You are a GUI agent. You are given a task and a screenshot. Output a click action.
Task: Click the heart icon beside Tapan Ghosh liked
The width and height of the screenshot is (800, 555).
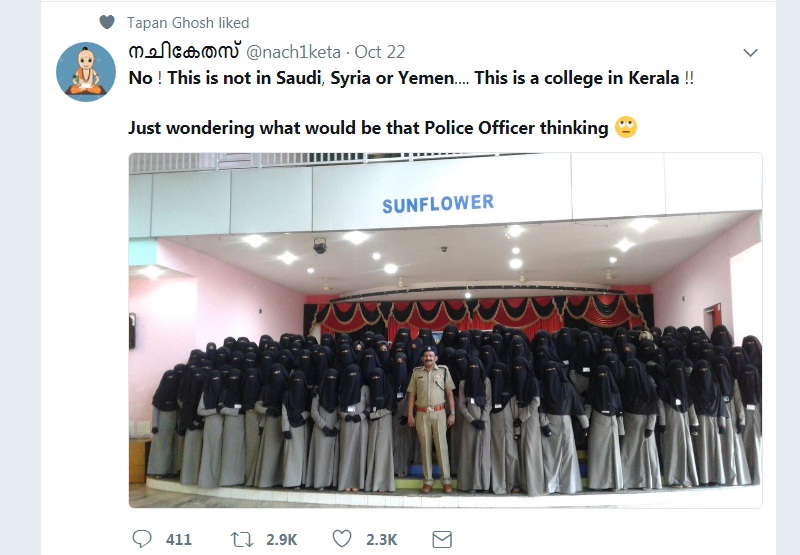tap(107, 22)
